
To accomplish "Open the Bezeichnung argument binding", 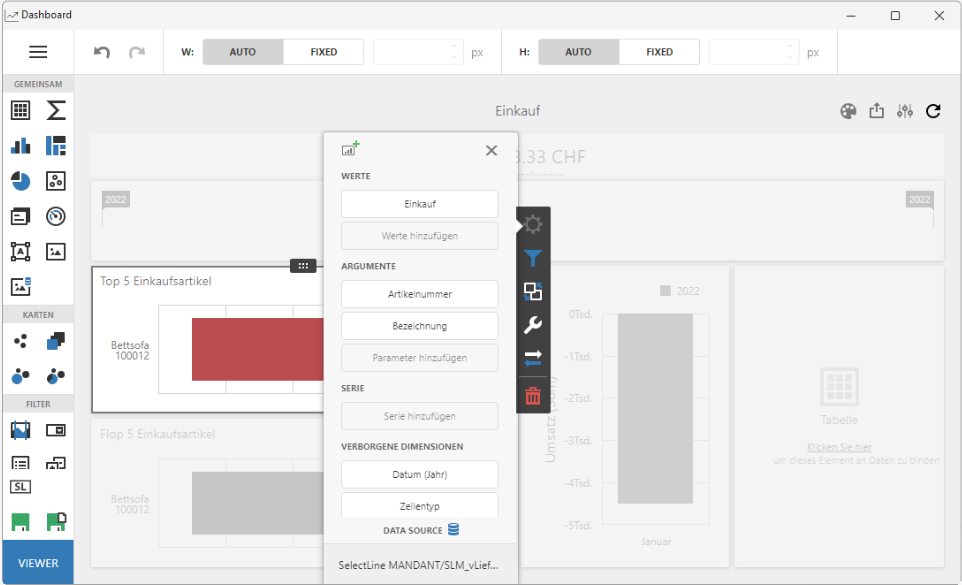I will (420, 326).
